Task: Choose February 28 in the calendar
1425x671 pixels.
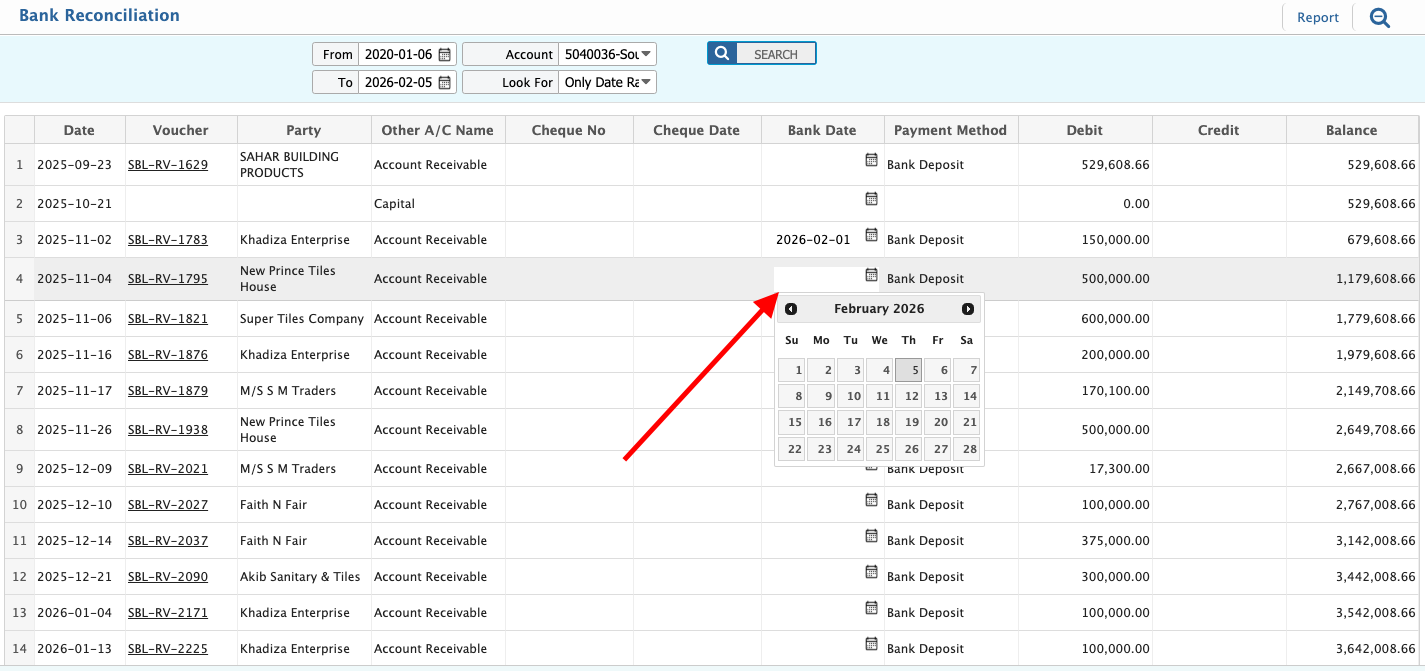Action: [966, 449]
